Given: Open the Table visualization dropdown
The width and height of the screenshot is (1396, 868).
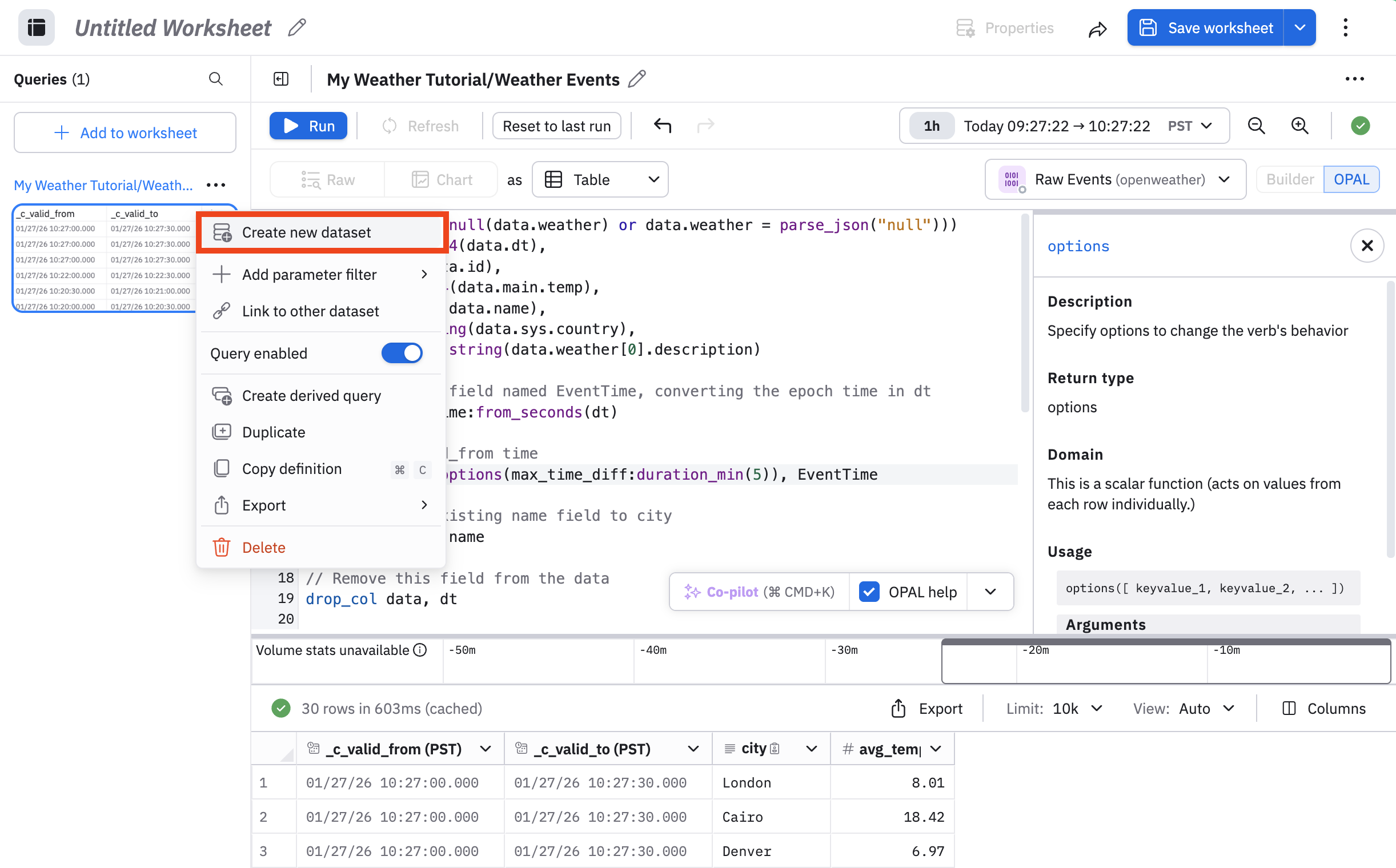Looking at the screenshot, I should (x=600, y=180).
